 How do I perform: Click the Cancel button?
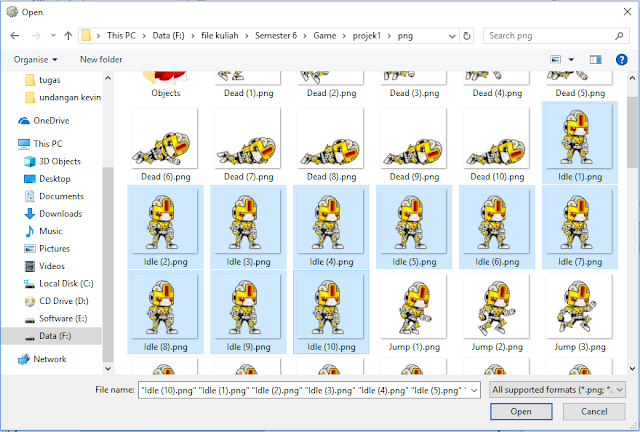click(x=594, y=412)
